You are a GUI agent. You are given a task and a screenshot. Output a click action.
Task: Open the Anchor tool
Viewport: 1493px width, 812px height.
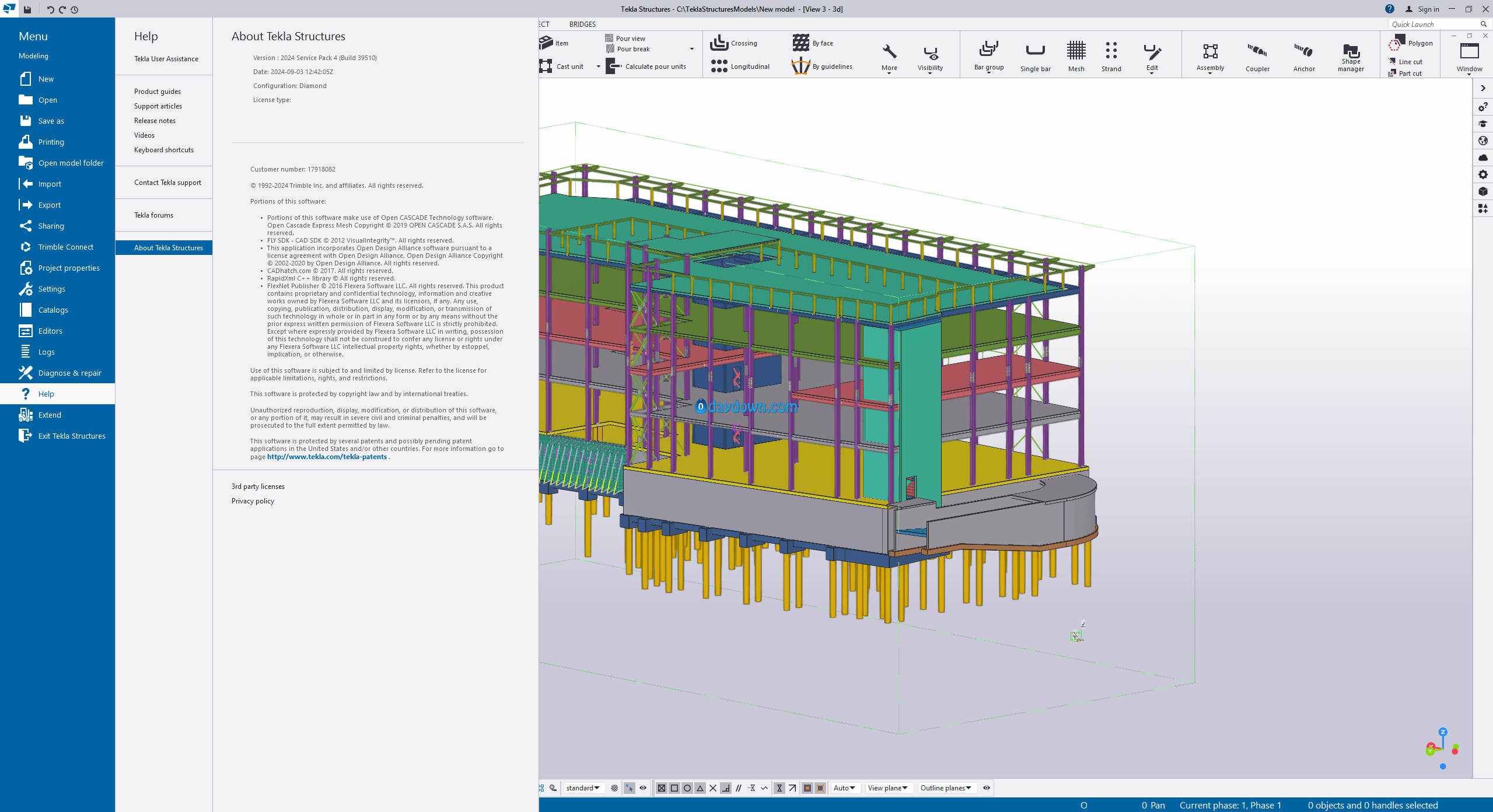(1303, 51)
